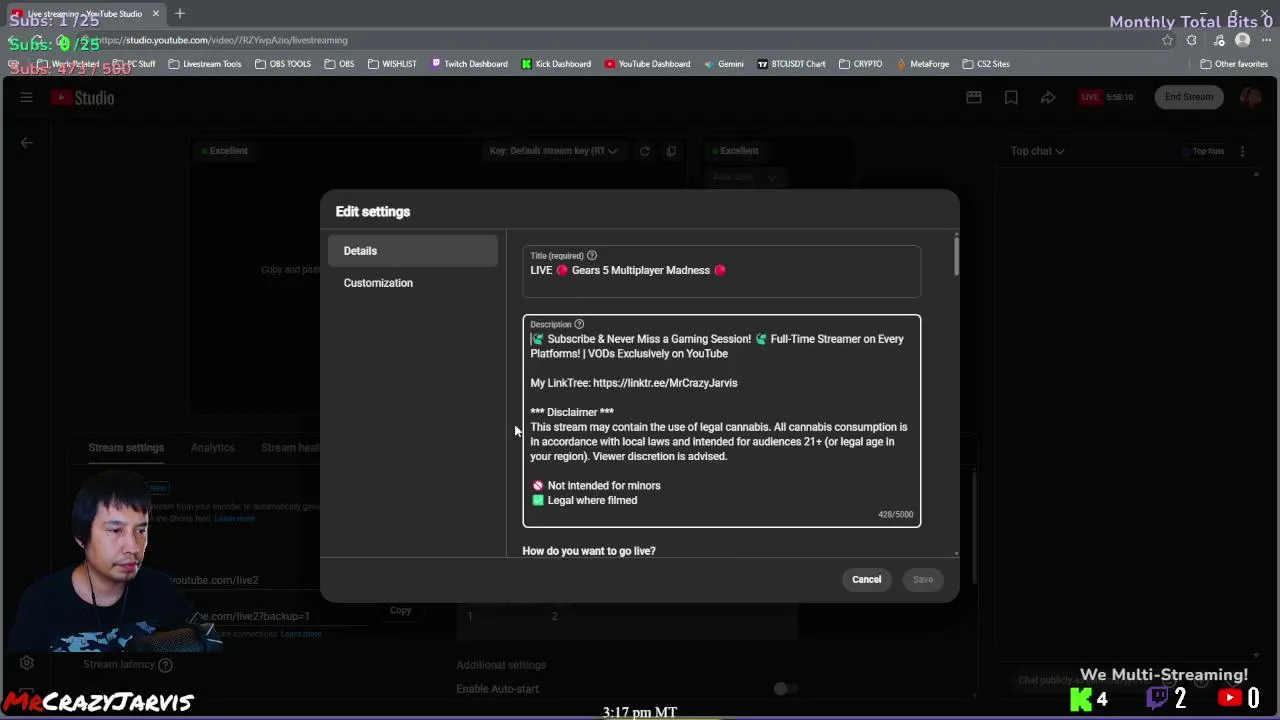Open Learn more link about connections
Viewport: 1280px width, 720px height.
tap(301, 634)
